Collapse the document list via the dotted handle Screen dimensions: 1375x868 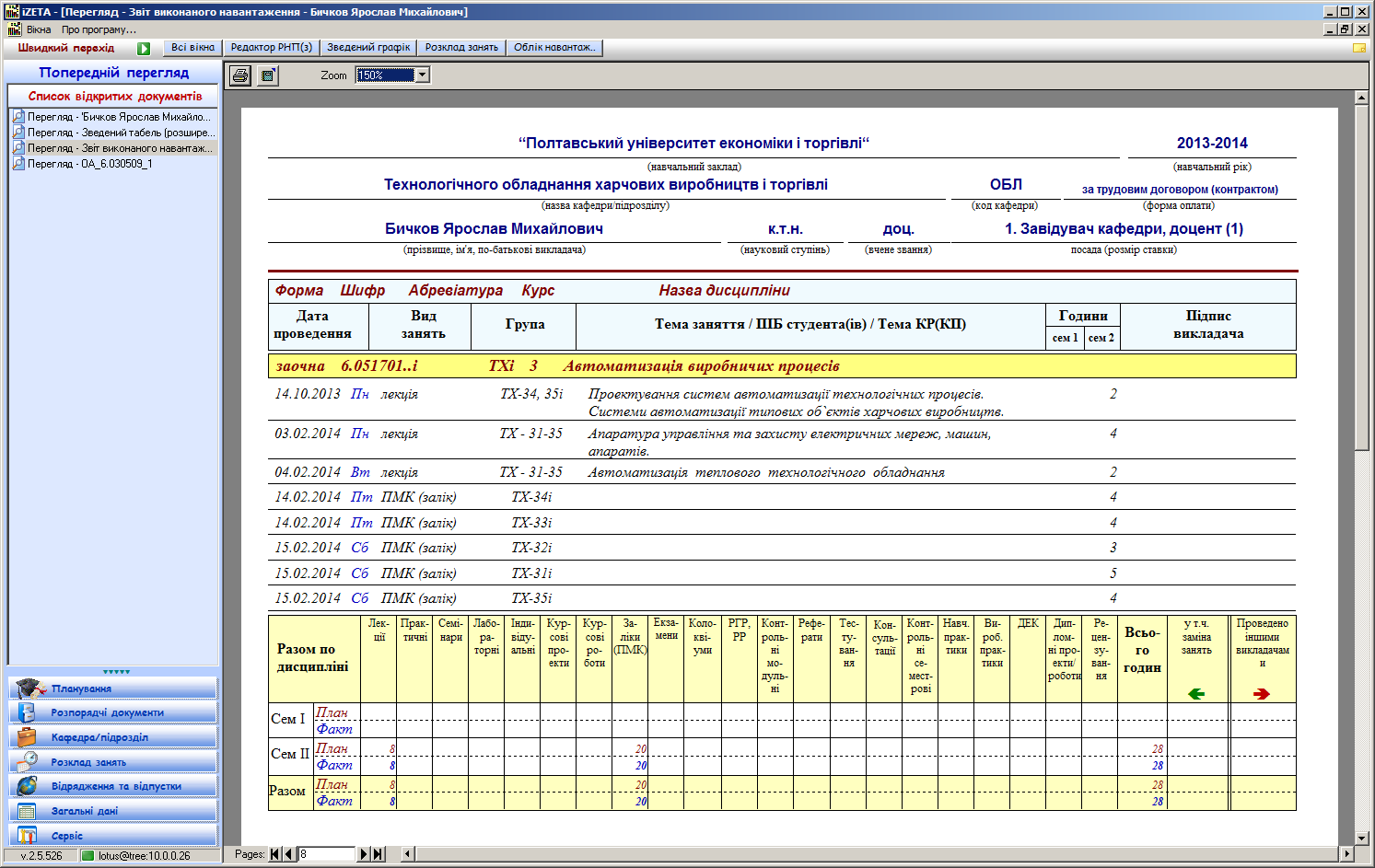coord(116,672)
